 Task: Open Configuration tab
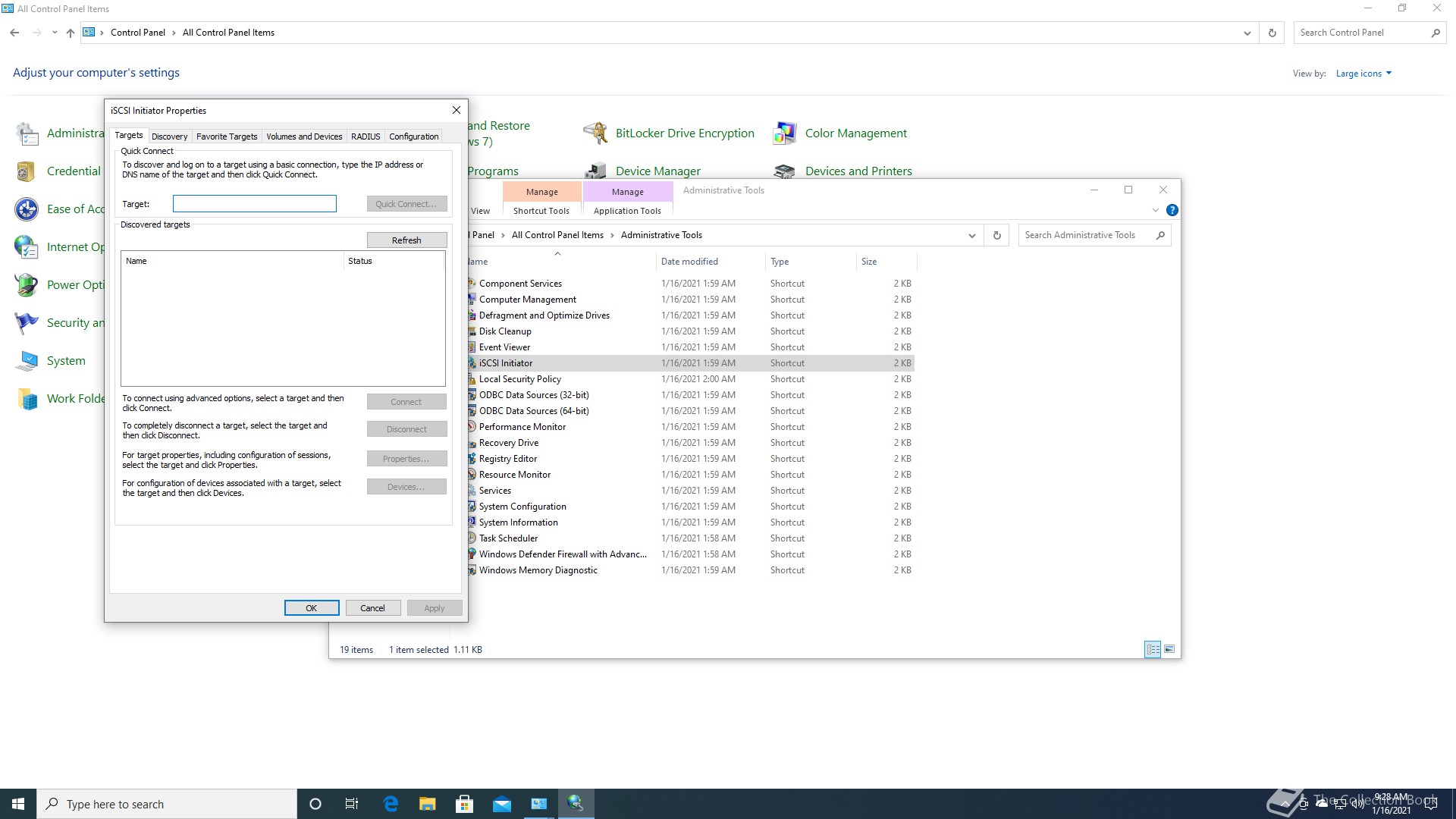(413, 136)
